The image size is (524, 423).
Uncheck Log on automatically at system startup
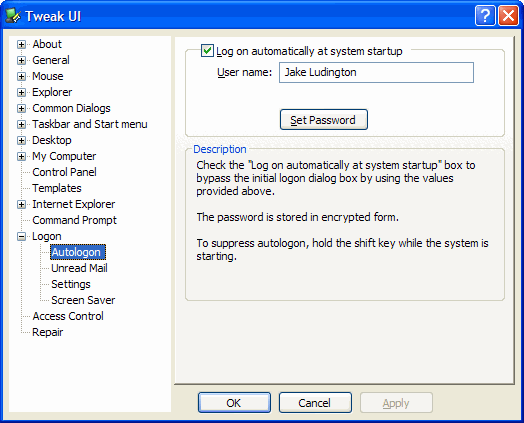[x=207, y=51]
